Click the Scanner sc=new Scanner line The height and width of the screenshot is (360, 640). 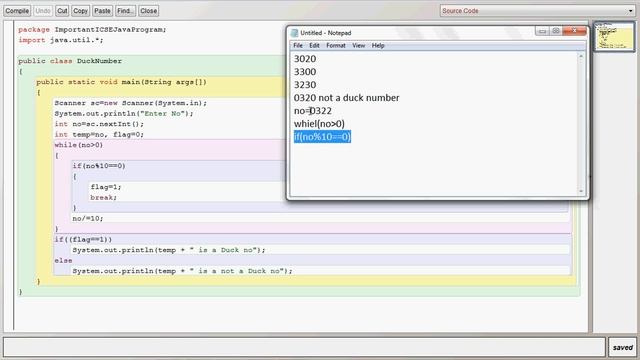tap(131, 103)
